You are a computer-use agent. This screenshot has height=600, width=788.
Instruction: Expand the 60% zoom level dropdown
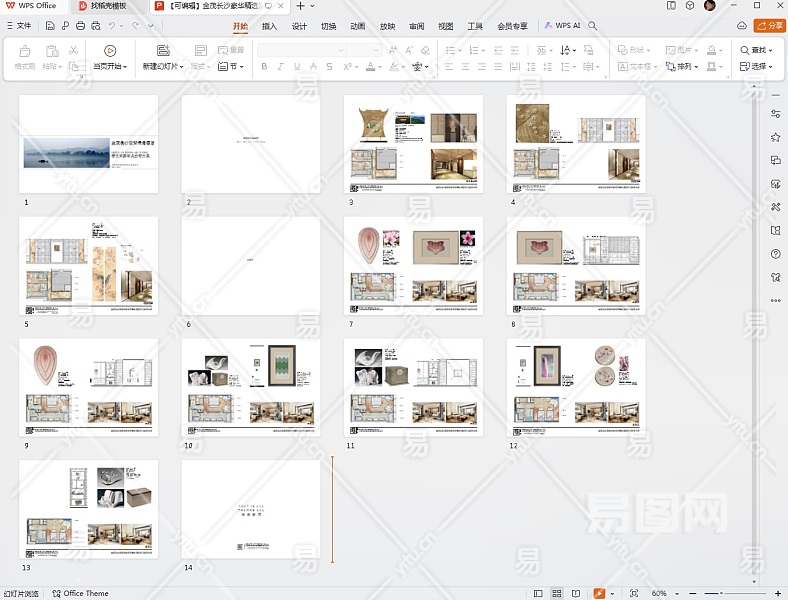click(x=676, y=593)
